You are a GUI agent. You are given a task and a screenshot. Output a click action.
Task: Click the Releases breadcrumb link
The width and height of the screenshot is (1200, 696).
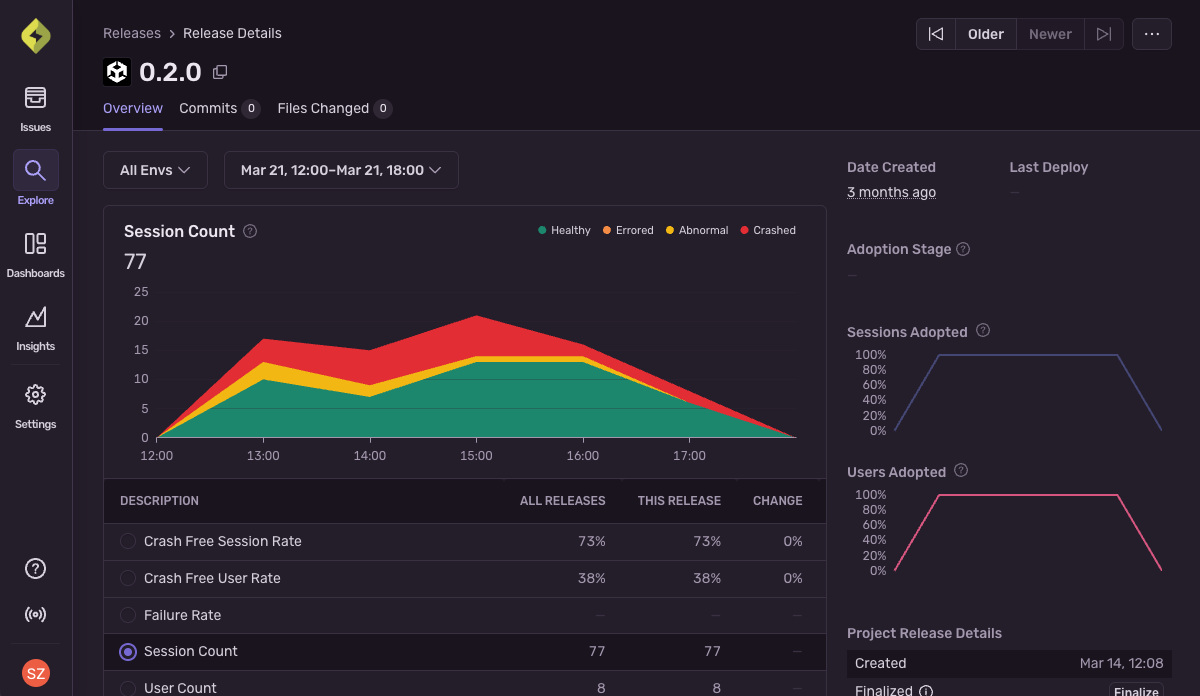tap(131, 33)
